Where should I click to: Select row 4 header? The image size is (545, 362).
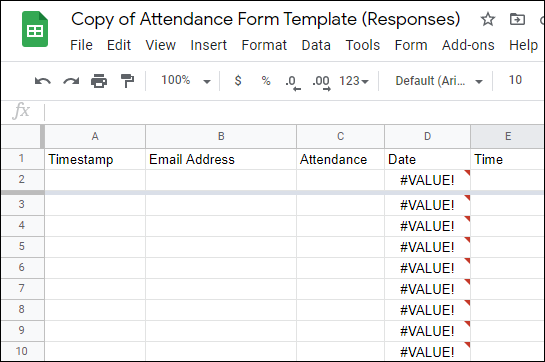coord(22,226)
